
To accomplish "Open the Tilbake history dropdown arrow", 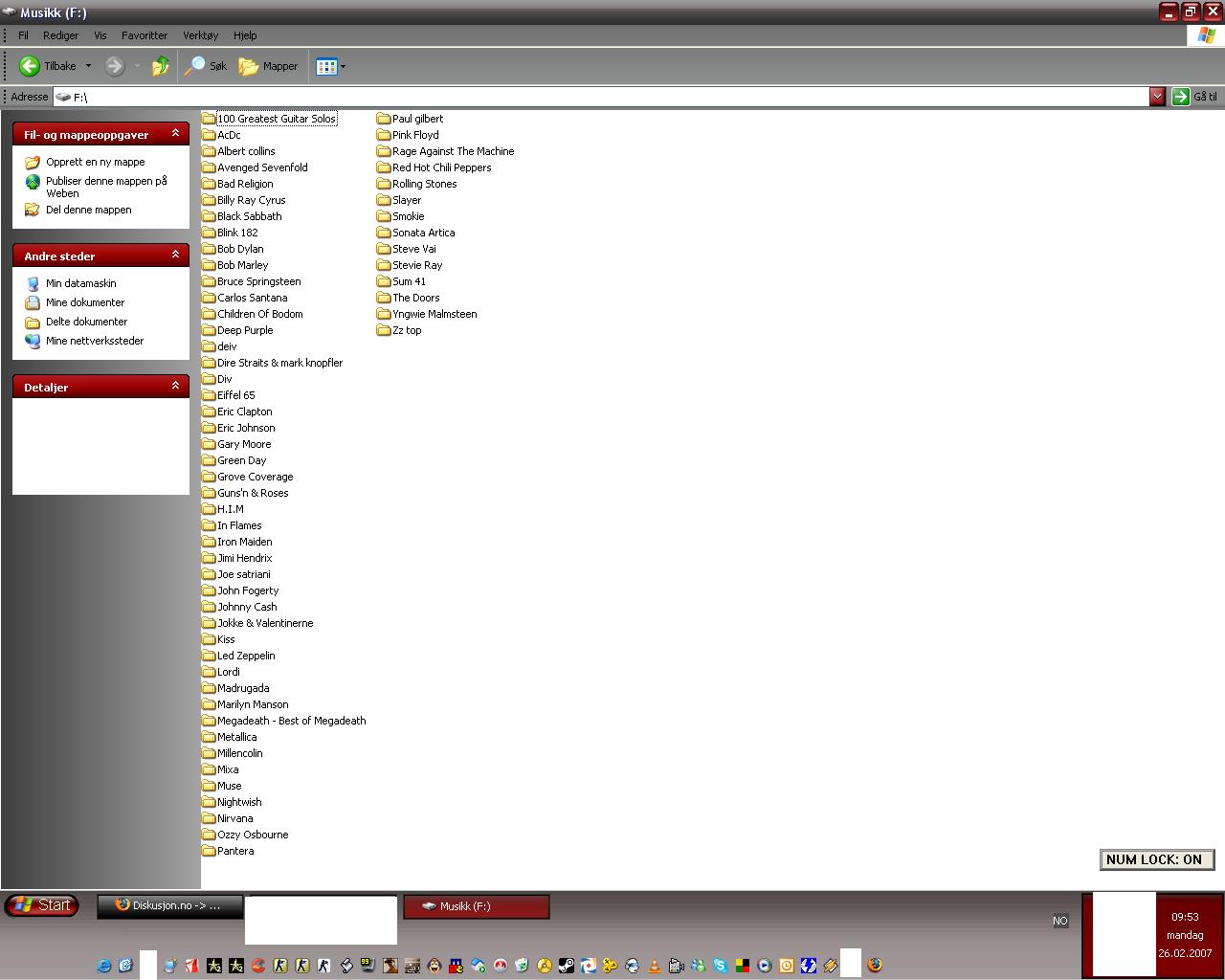I will tap(88, 66).
